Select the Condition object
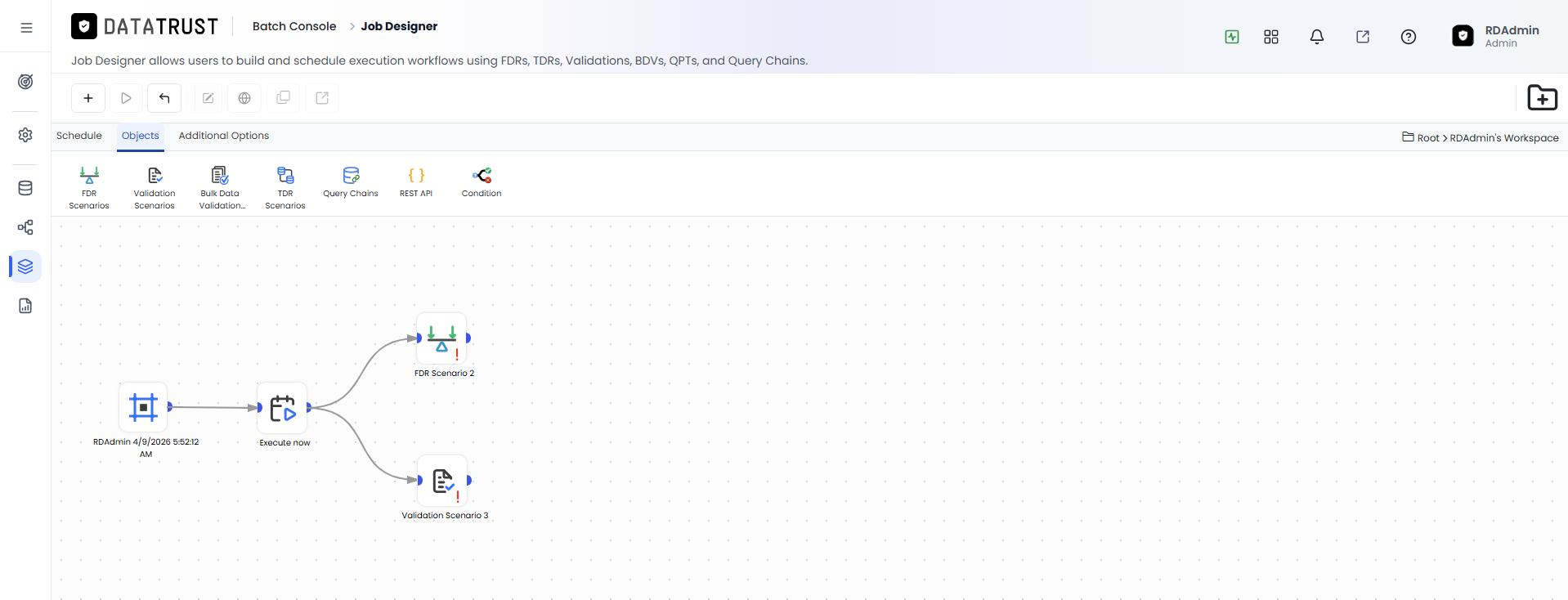Image resolution: width=1568 pixels, height=600 pixels. 482,182
